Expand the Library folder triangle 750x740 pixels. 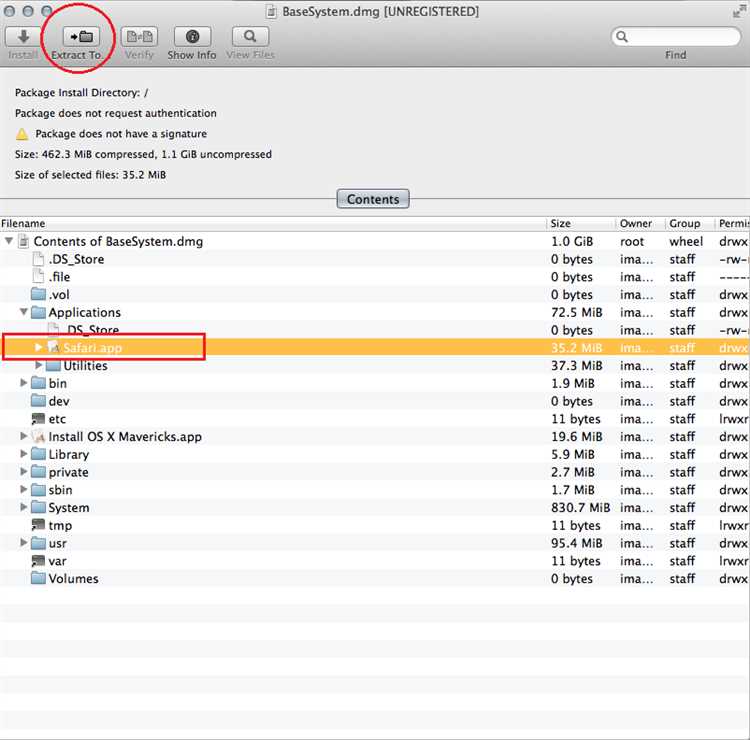23,454
